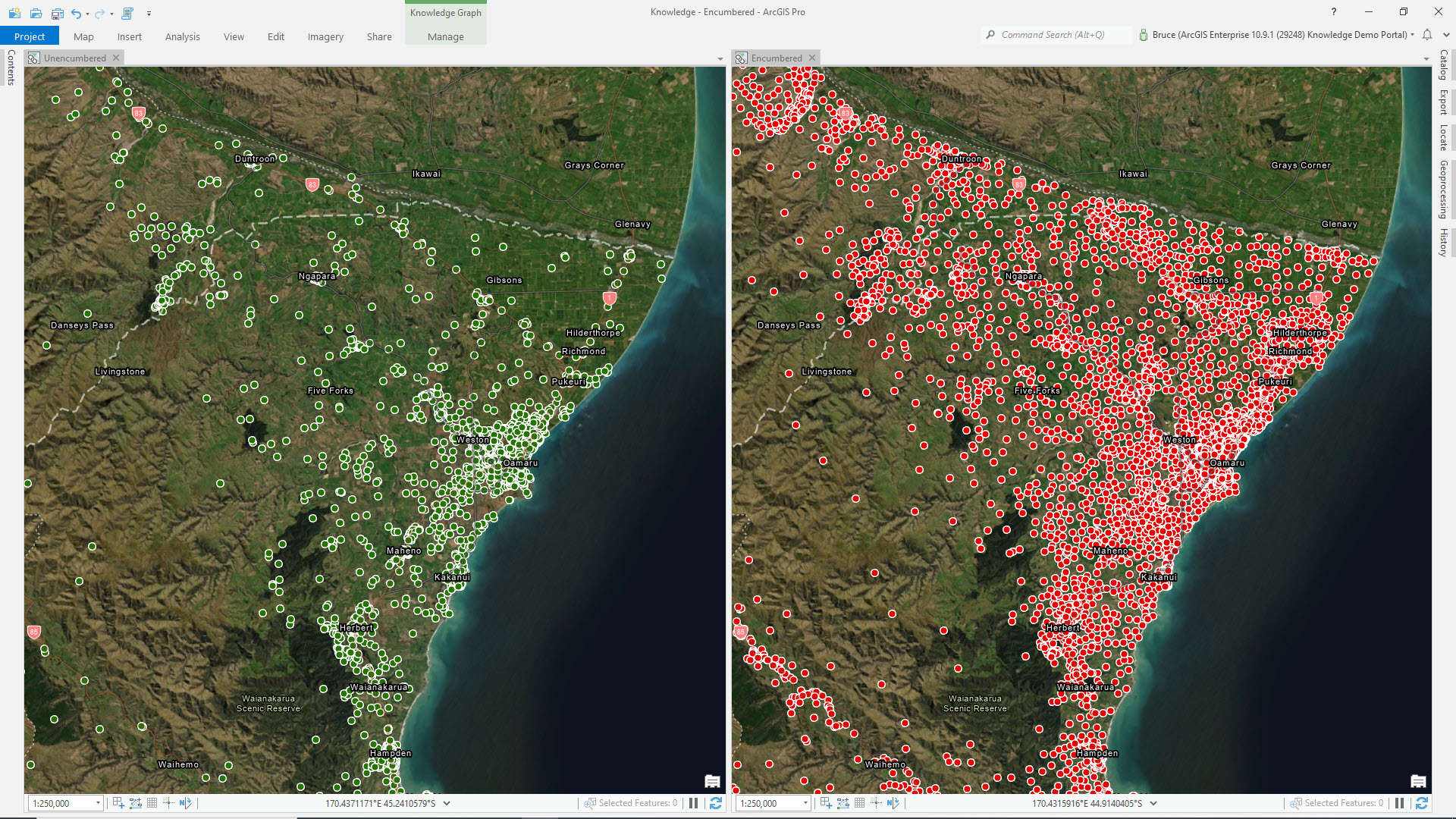
Task: Open a project using the open icon
Action: tap(36, 13)
